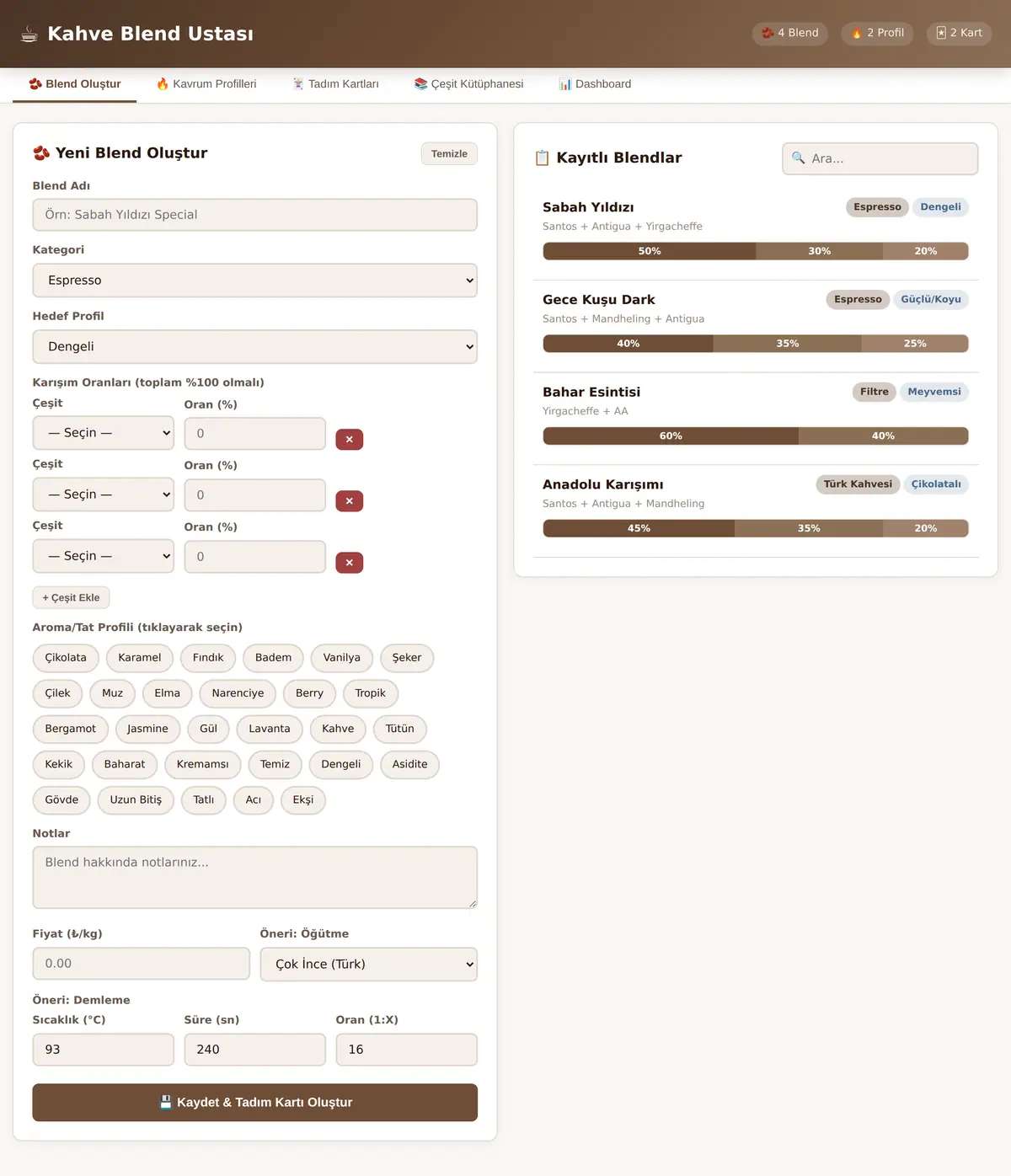The width and height of the screenshot is (1011, 1176).
Task: Click the flame icon beside Kavrum Profilleri
Action: point(163,84)
